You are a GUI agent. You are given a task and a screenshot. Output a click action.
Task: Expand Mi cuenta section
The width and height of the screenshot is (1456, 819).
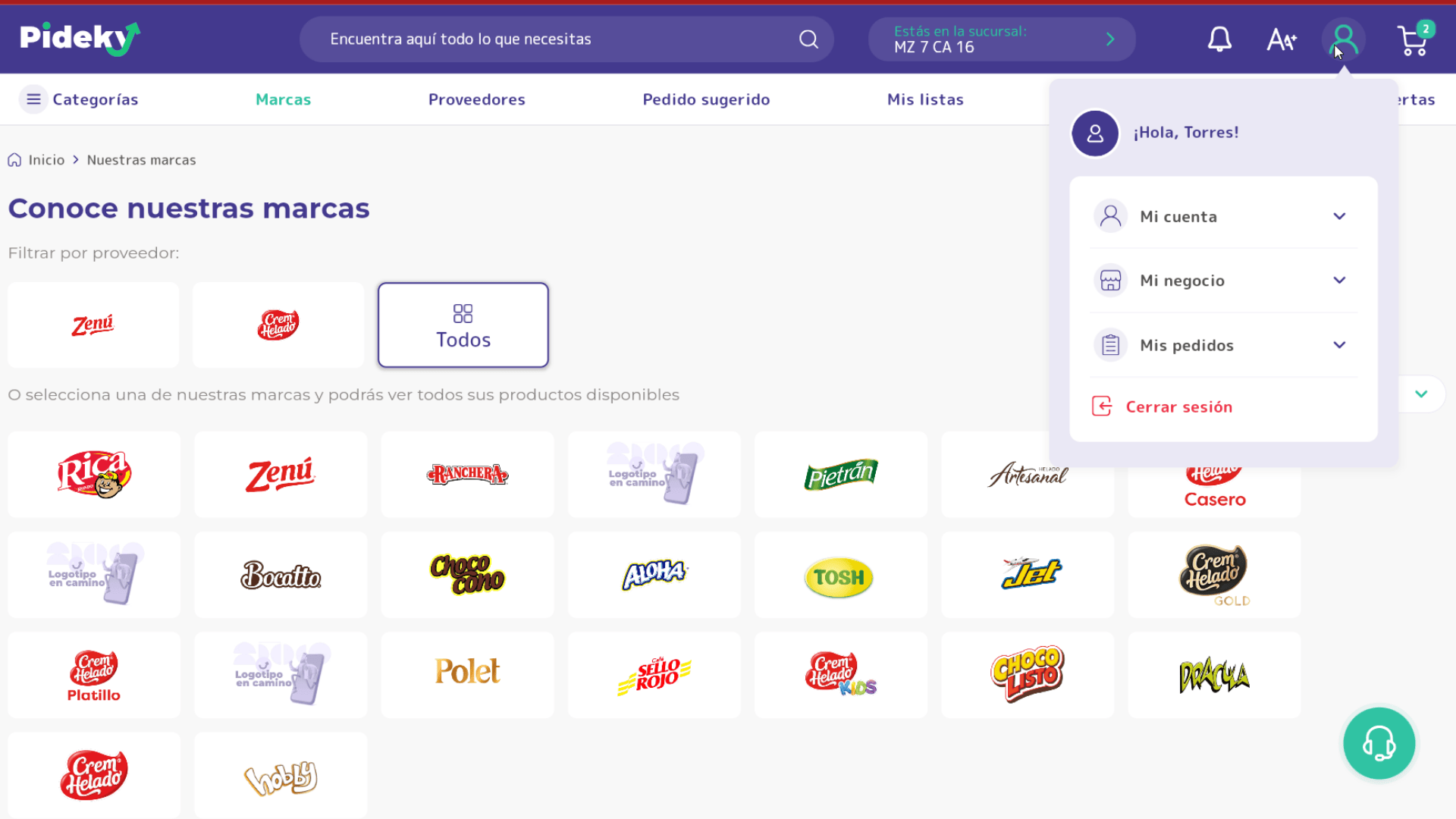[x=1223, y=217]
